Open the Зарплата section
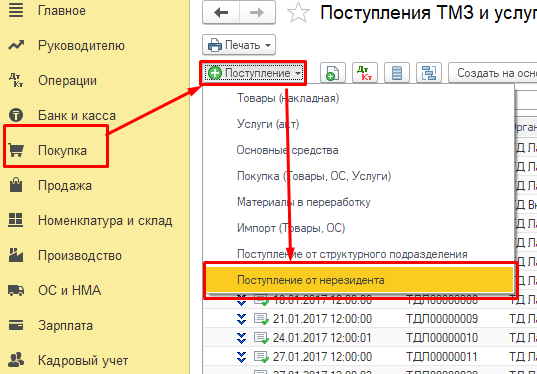This screenshot has height=374, width=537. tap(65, 325)
